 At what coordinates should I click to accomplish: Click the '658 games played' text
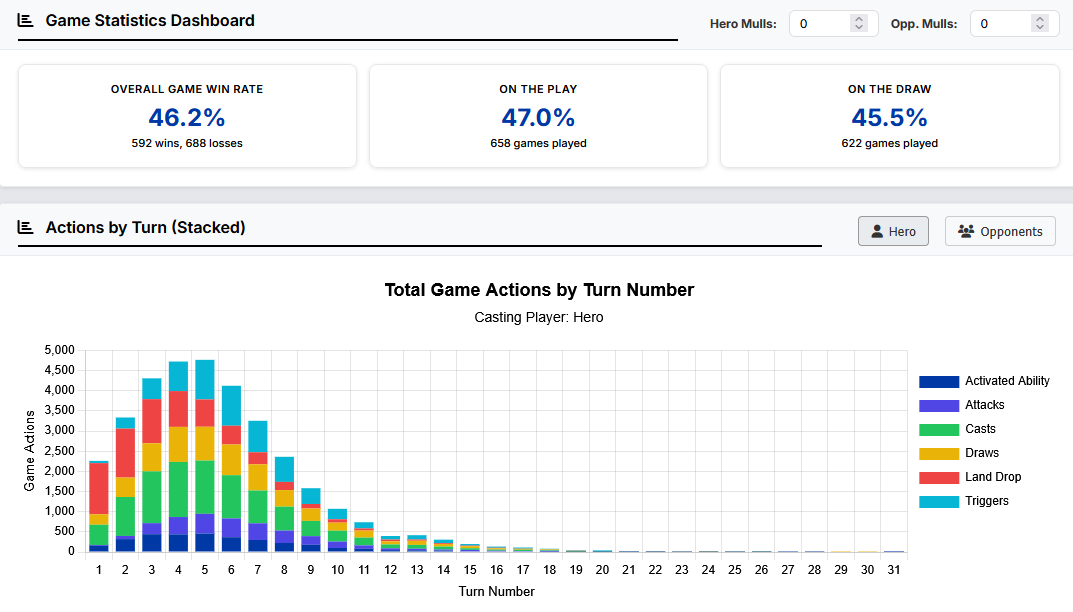coord(539,143)
